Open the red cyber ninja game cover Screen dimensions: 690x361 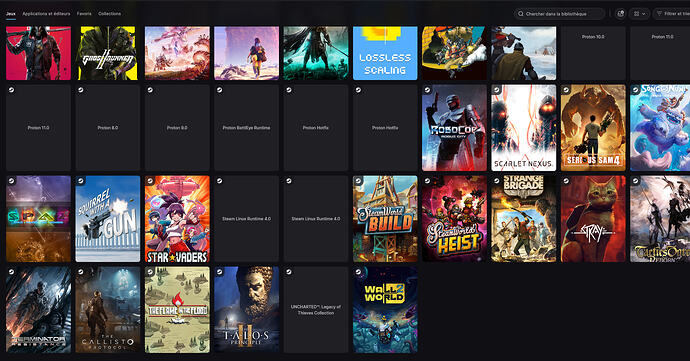pyautogui.click(x=38, y=53)
